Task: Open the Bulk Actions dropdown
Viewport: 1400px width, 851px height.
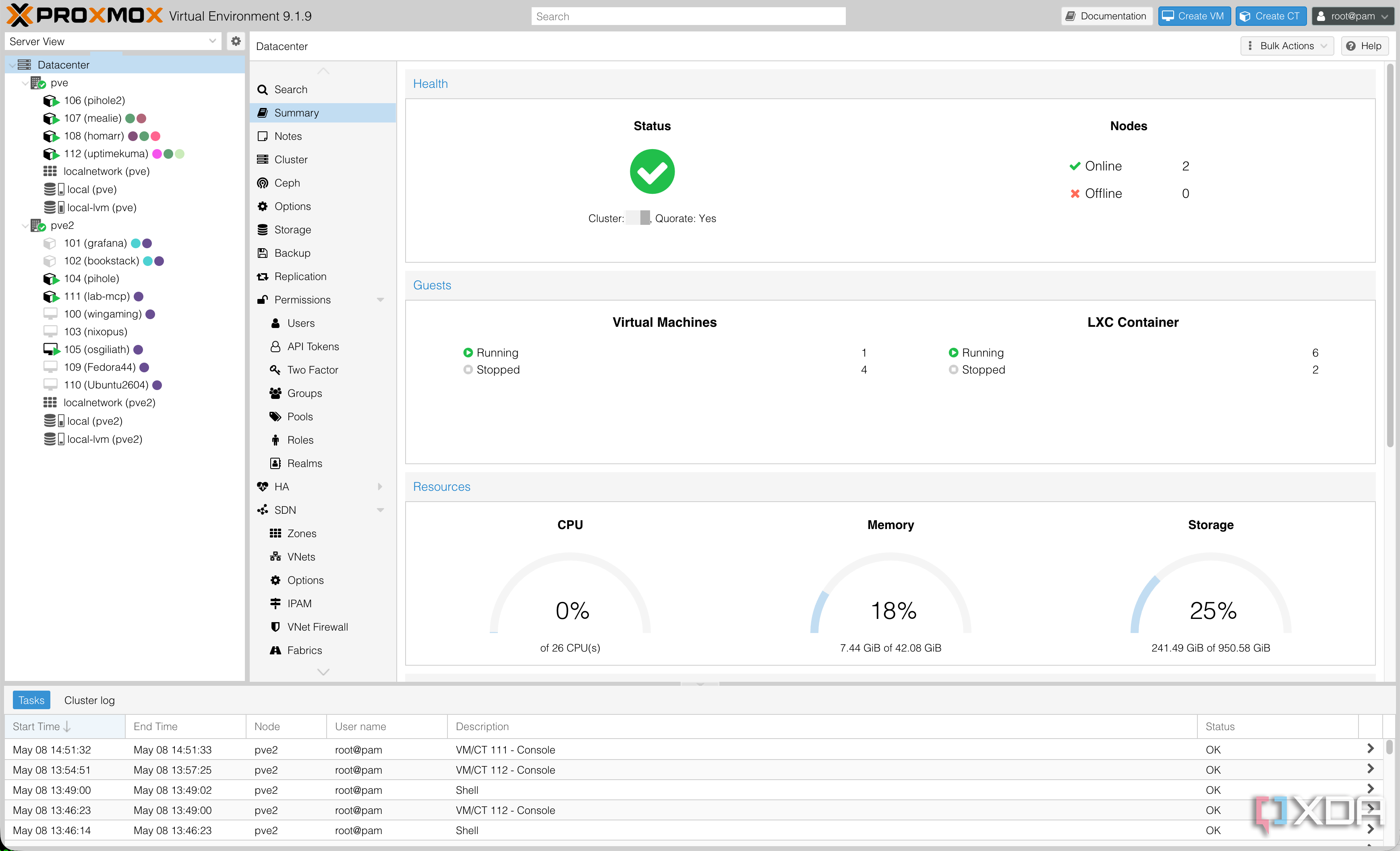Action: [x=1287, y=46]
